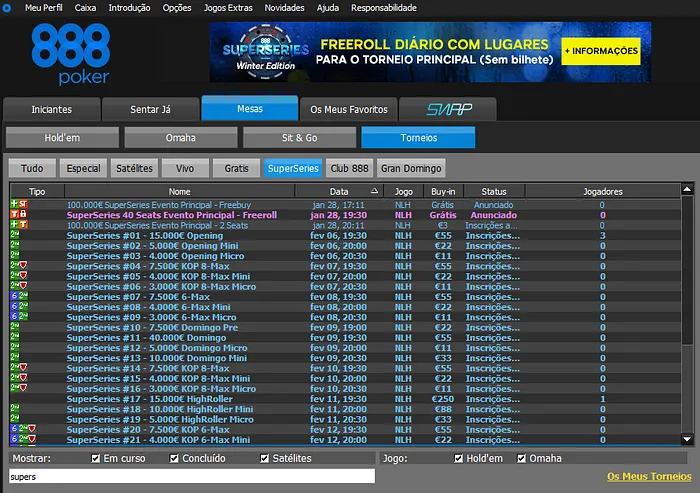700x493 pixels.
Task: Switch to the Sentar Já tab
Action: 150,109
